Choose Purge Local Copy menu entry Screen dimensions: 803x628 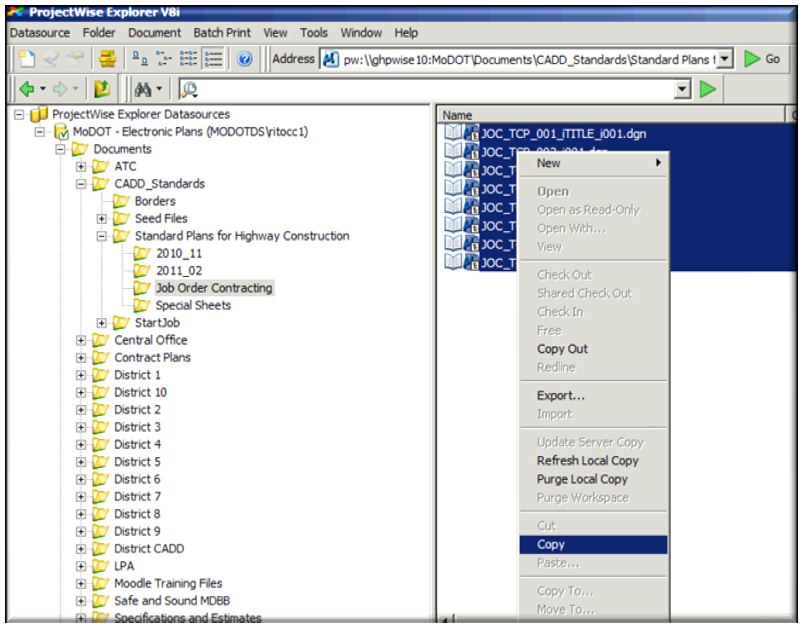tap(593, 479)
